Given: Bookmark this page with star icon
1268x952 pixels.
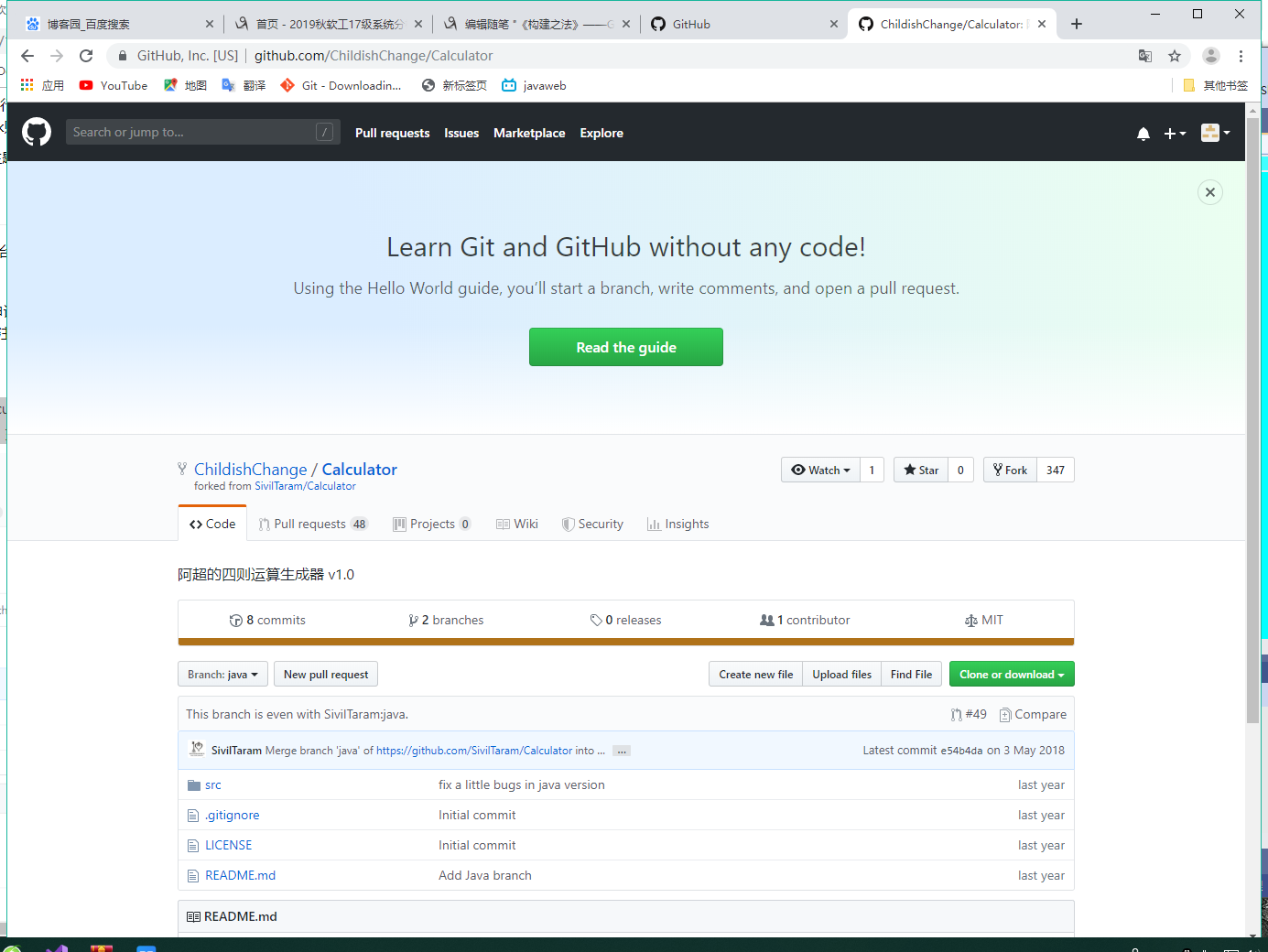Looking at the screenshot, I should 1175,56.
